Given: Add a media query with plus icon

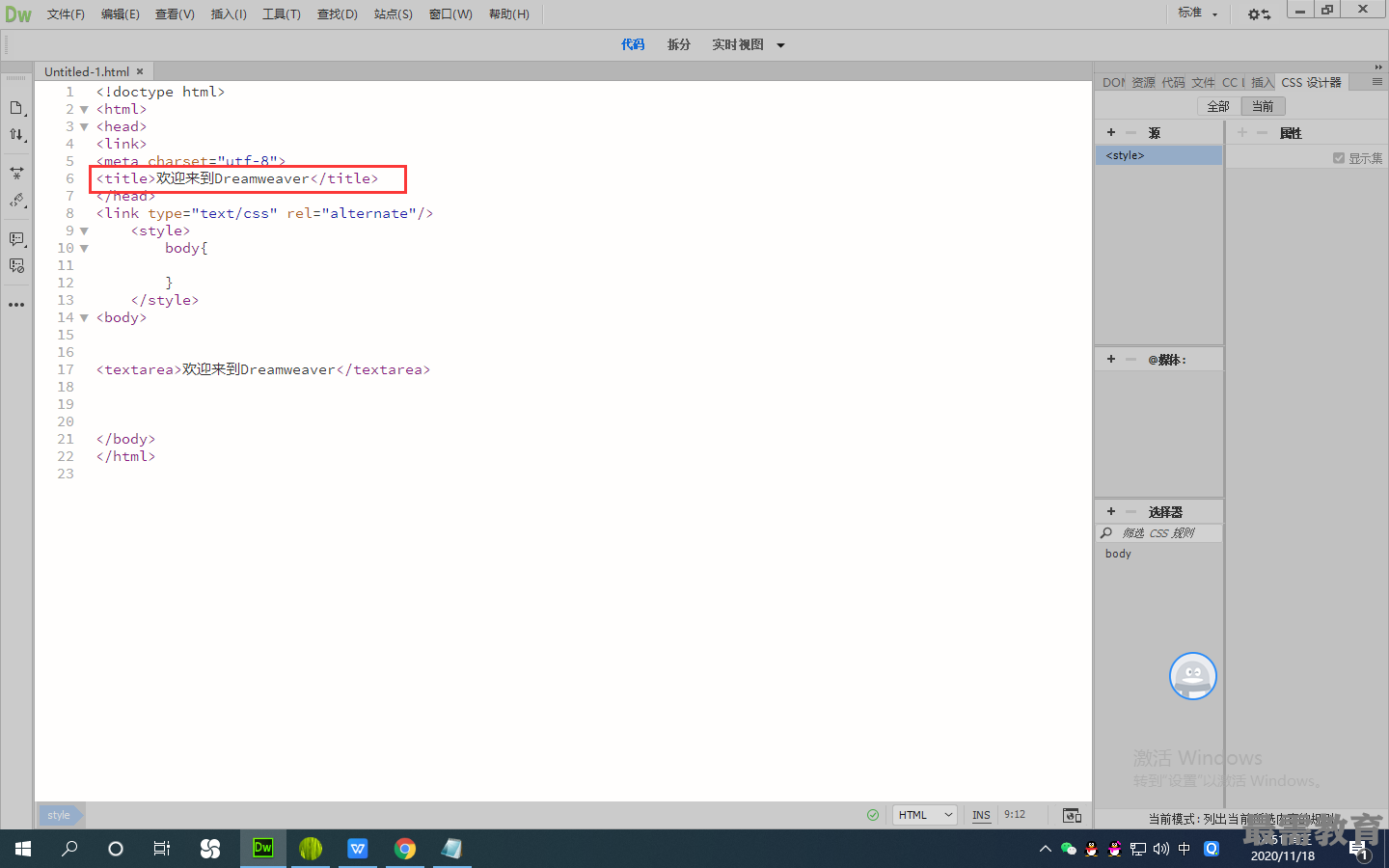Looking at the screenshot, I should 1111,360.
